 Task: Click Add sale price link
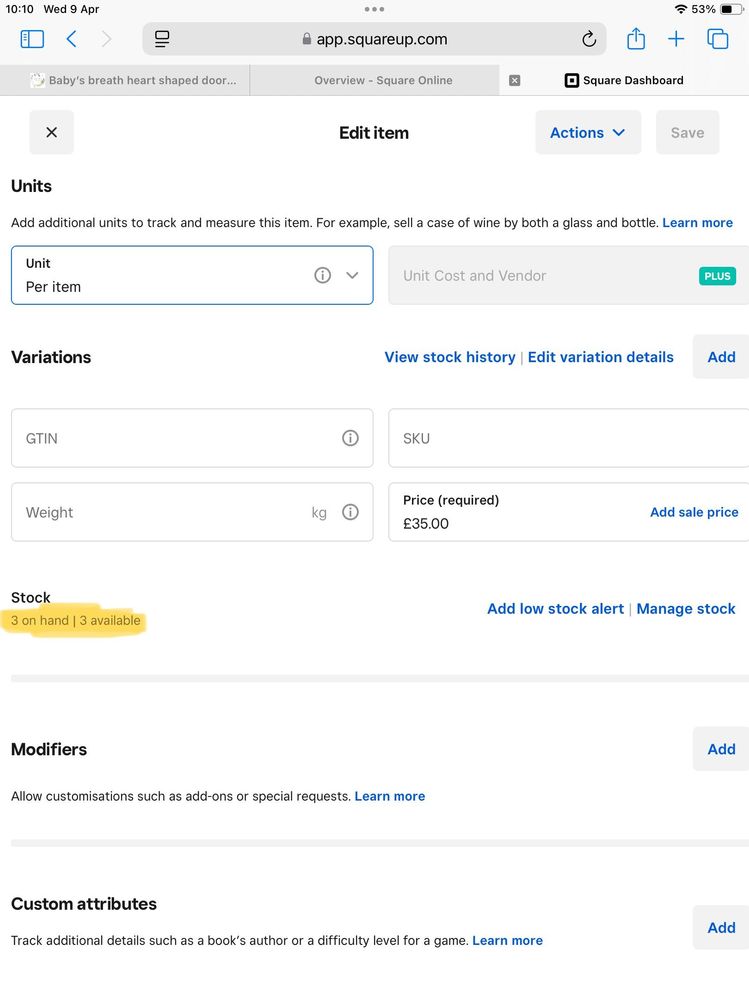click(694, 512)
